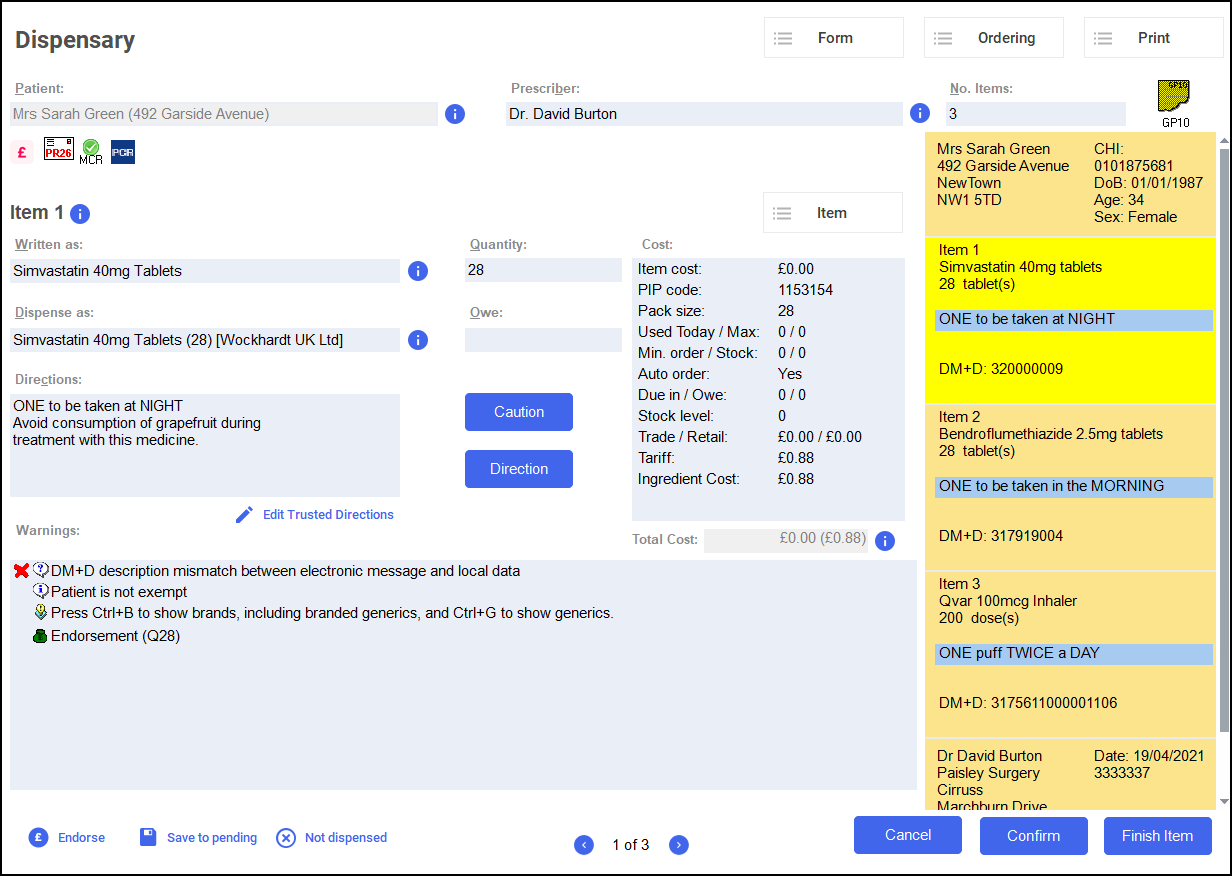Click the pound sign patient status icon
The image size is (1232, 876).
coord(22,152)
